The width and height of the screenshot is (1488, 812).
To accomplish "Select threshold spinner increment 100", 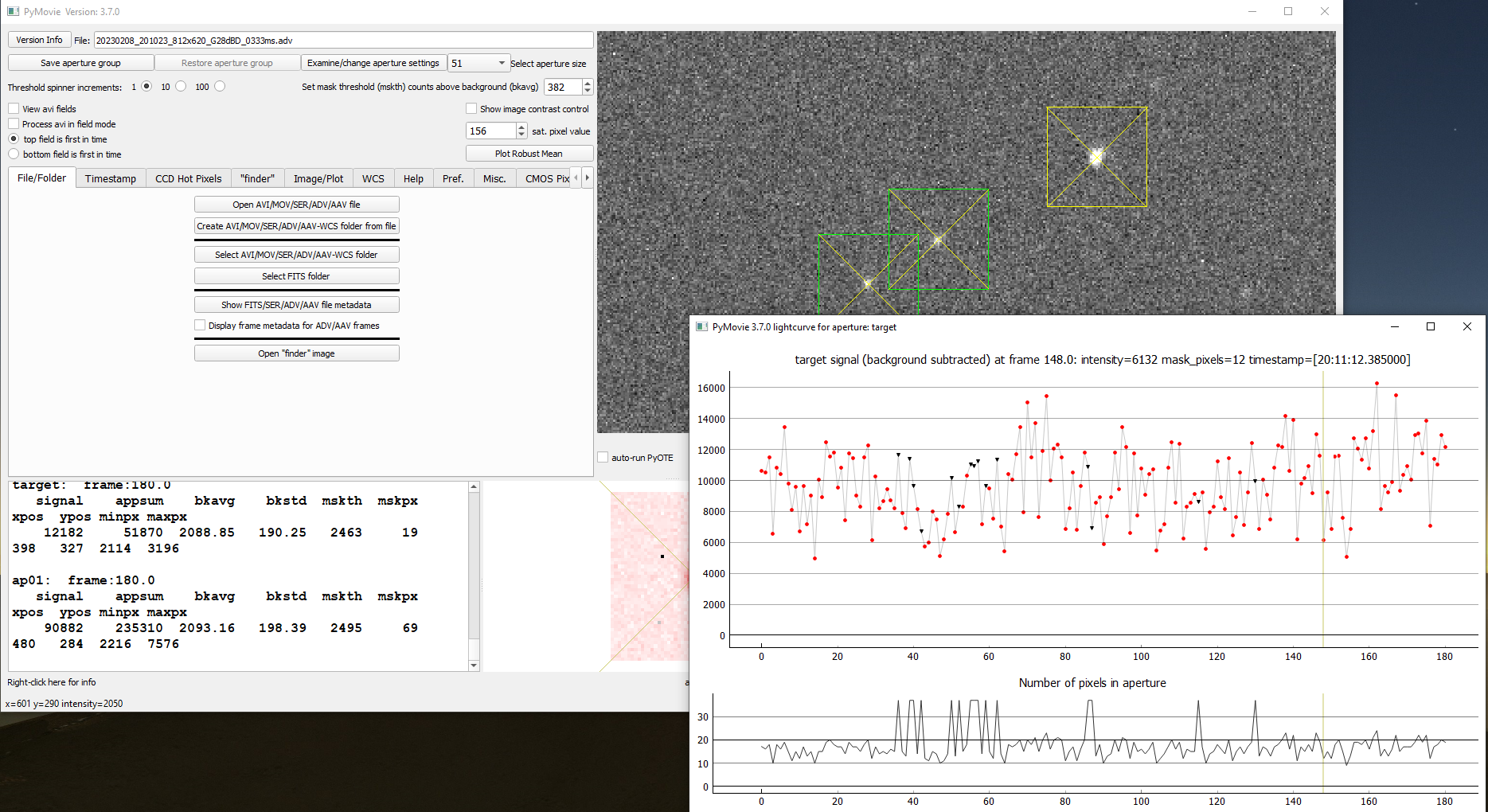I will 220,86.
